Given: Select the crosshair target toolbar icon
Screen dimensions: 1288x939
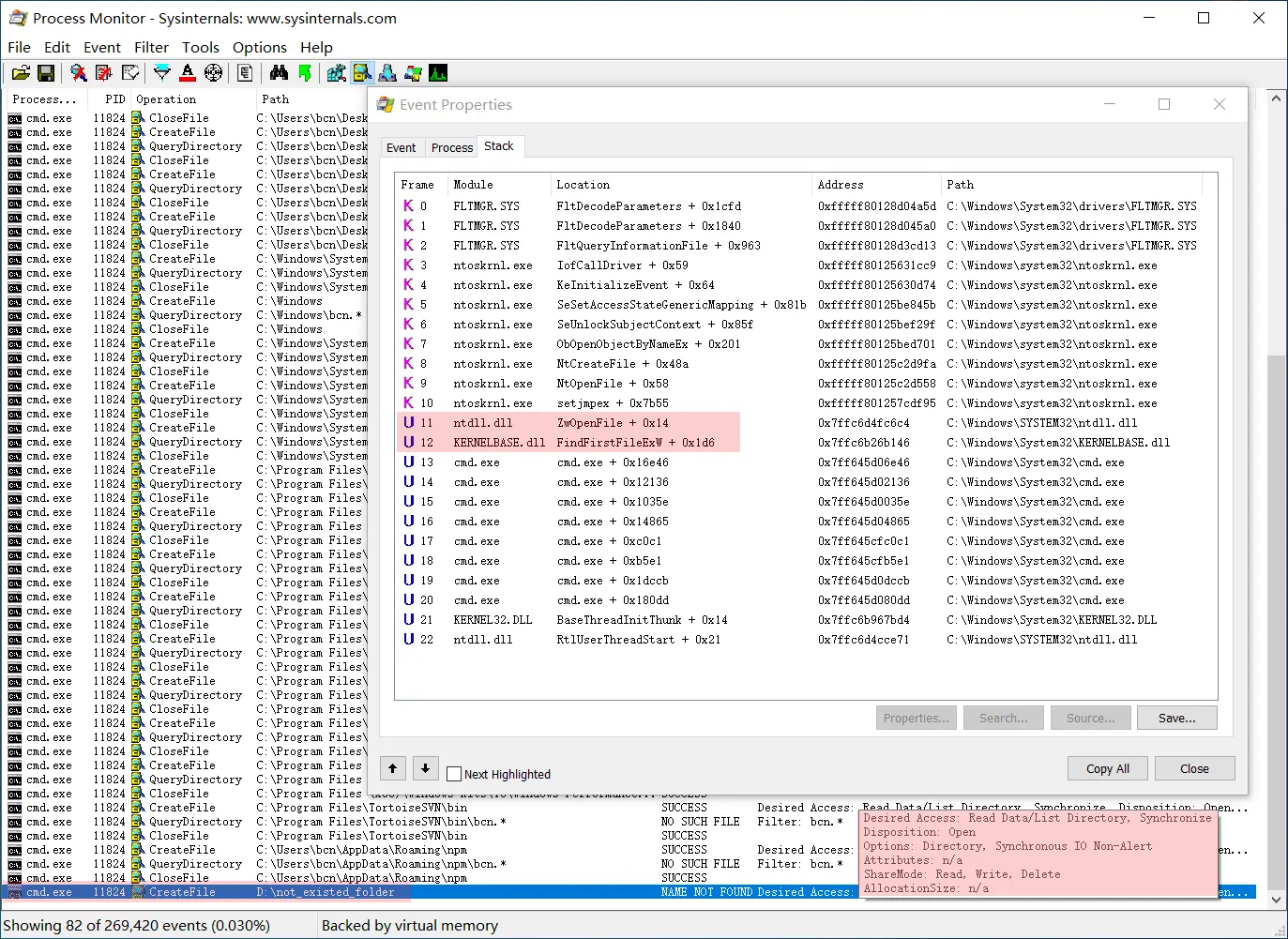Looking at the screenshot, I should click(x=214, y=73).
